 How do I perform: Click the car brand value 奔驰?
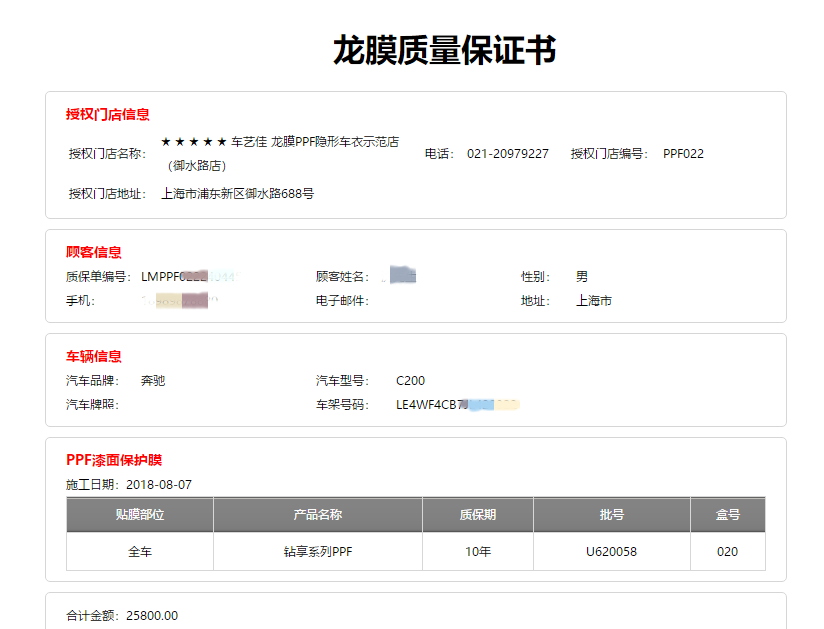point(153,381)
